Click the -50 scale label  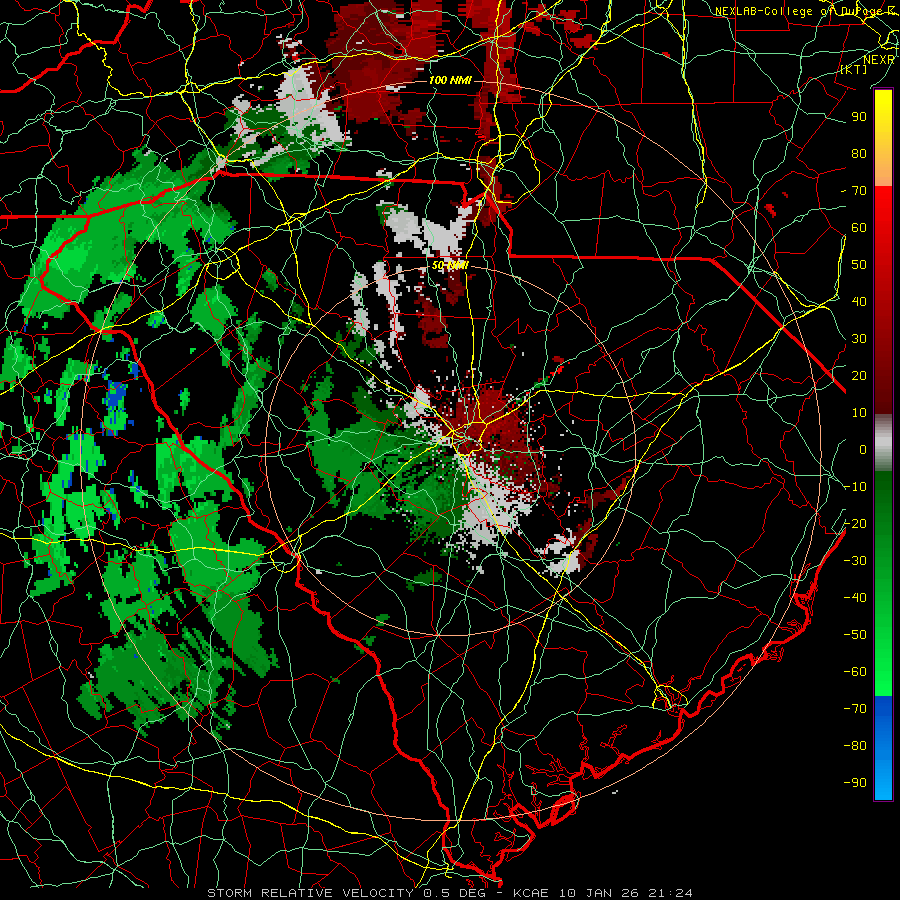pyautogui.click(x=855, y=635)
